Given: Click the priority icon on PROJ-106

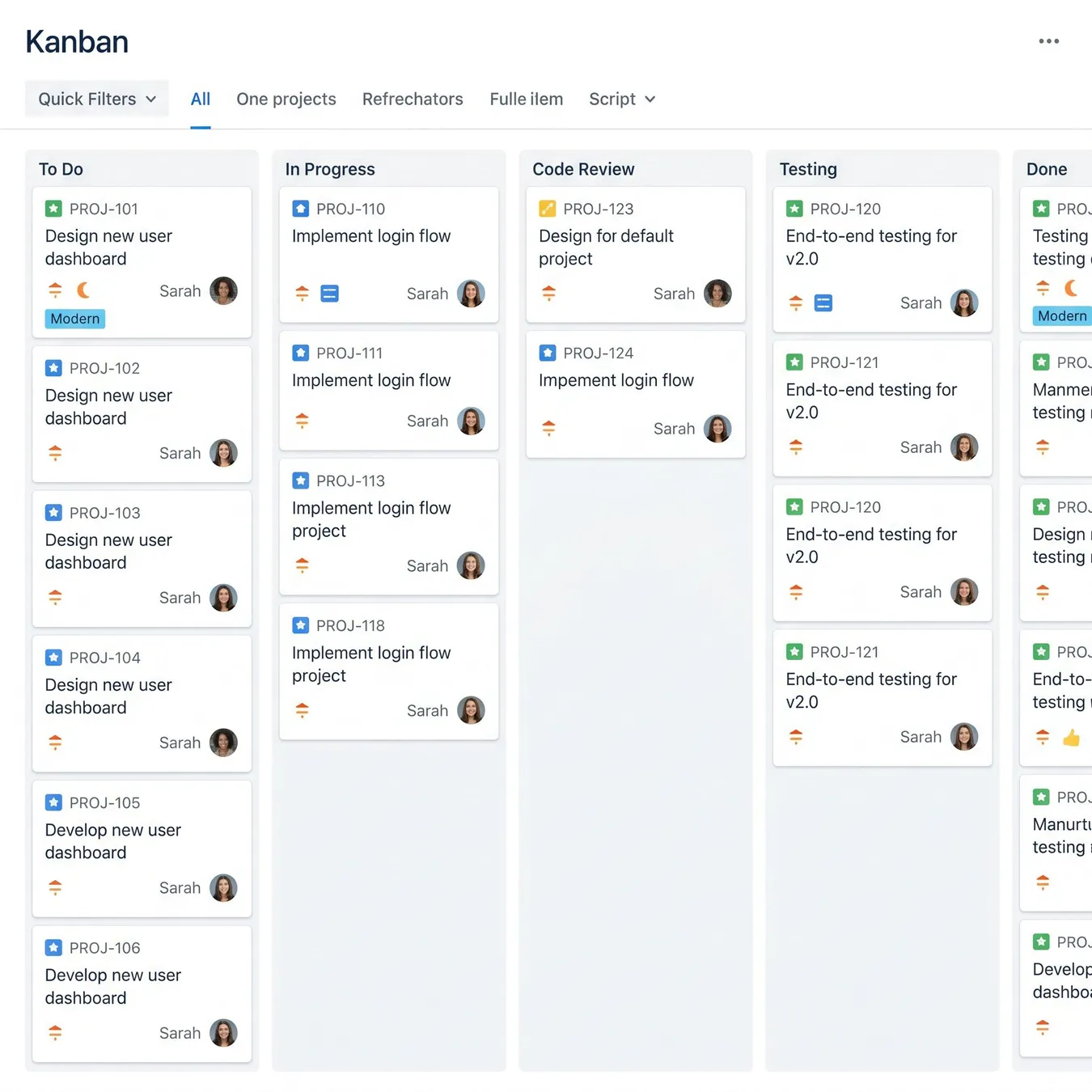Looking at the screenshot, I should (x=55, y=1032).
